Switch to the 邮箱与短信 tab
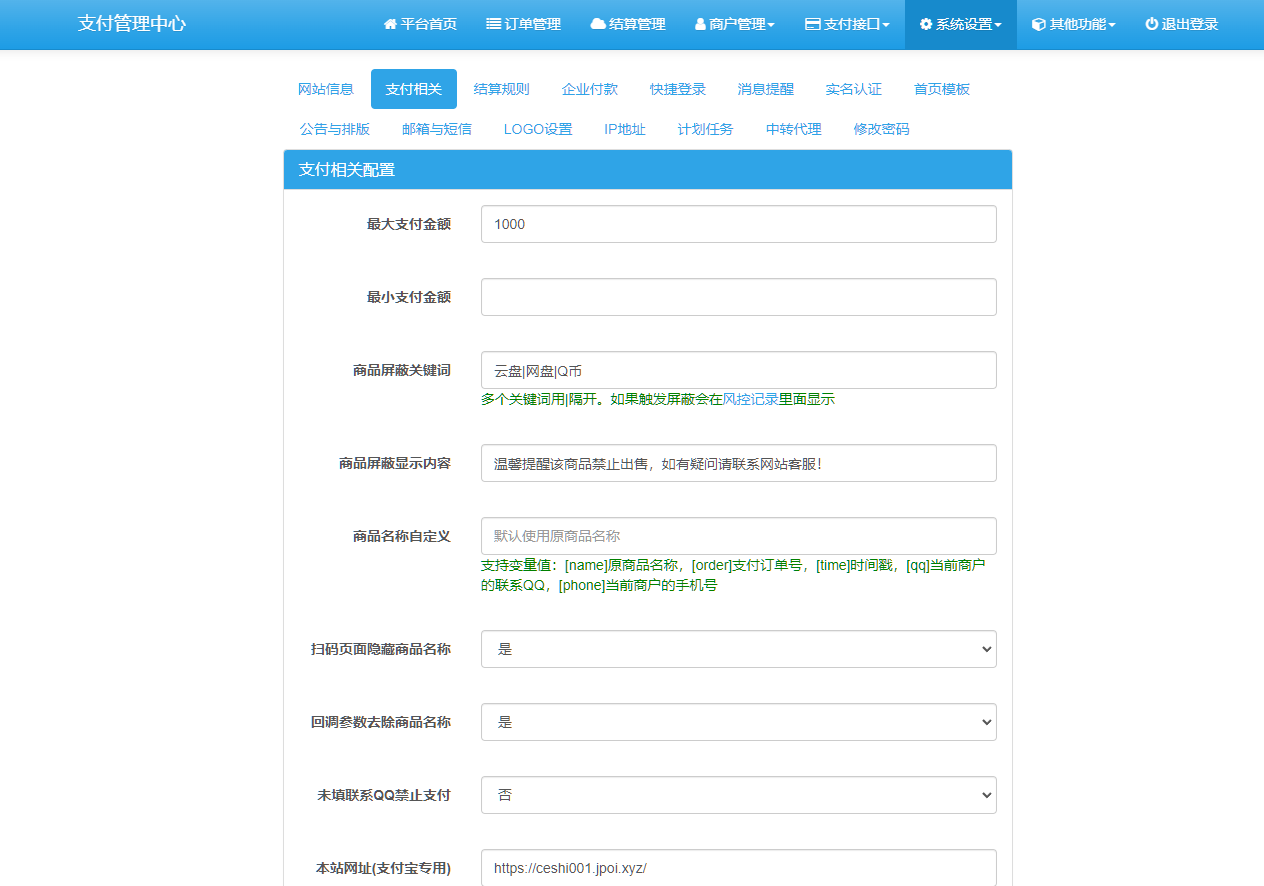The image size is (1264, 886). tap(437, 129)
